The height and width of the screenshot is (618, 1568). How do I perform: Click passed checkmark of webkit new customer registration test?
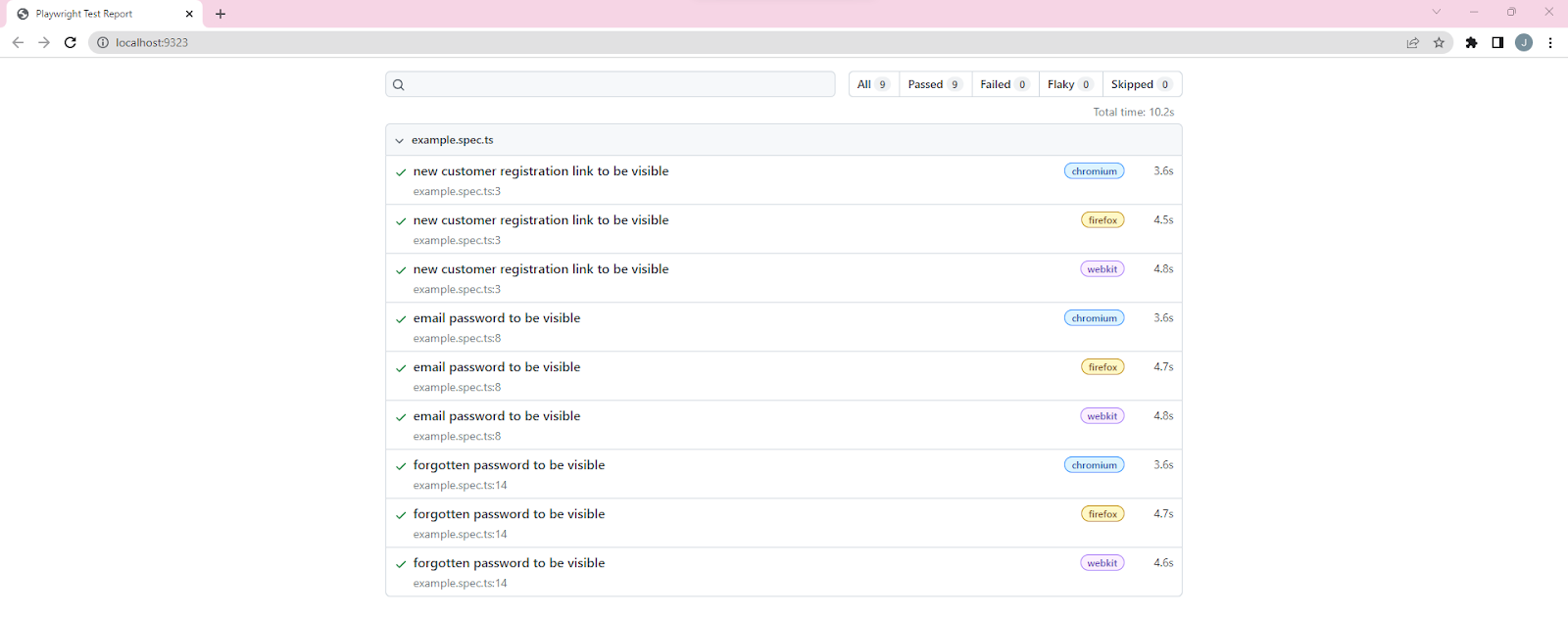coord(401,270)
